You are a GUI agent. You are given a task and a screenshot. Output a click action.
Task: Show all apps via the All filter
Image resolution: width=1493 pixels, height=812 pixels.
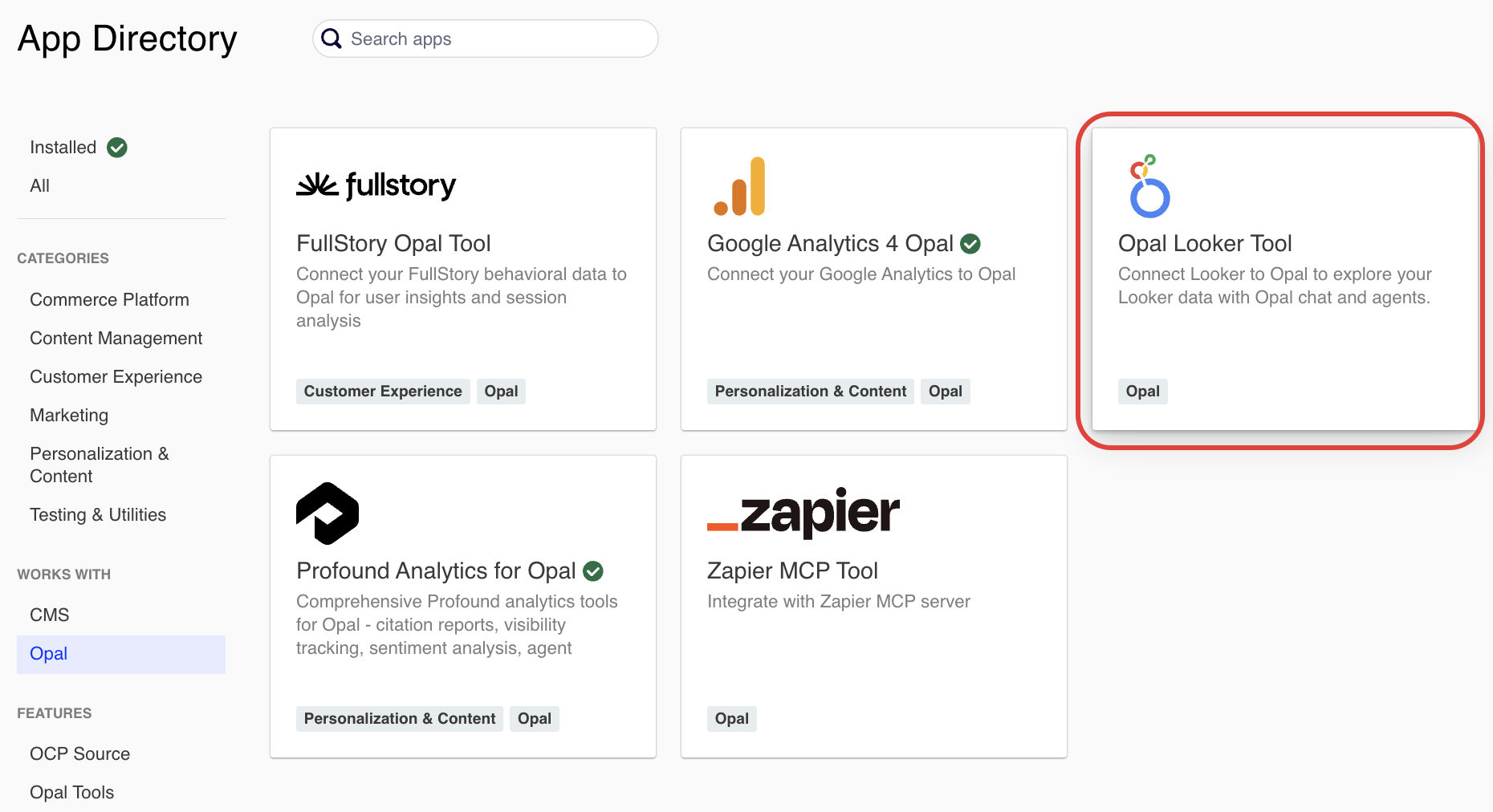point(40,186)
